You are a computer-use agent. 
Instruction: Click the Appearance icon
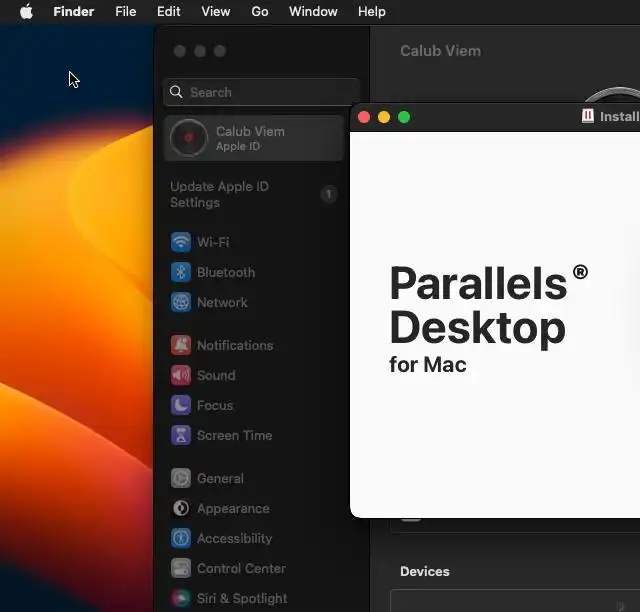point(181,508)
